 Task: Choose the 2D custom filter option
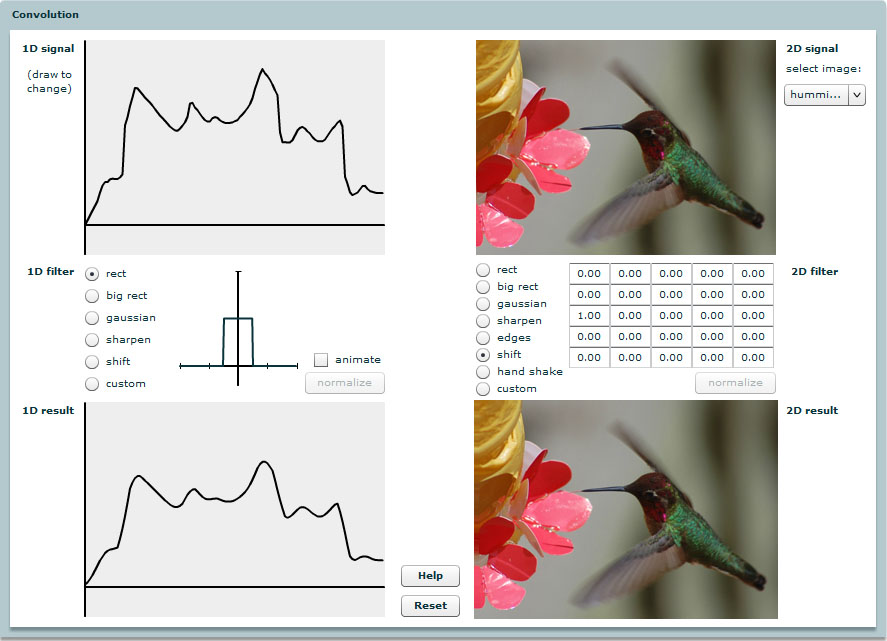coord(484,389)
